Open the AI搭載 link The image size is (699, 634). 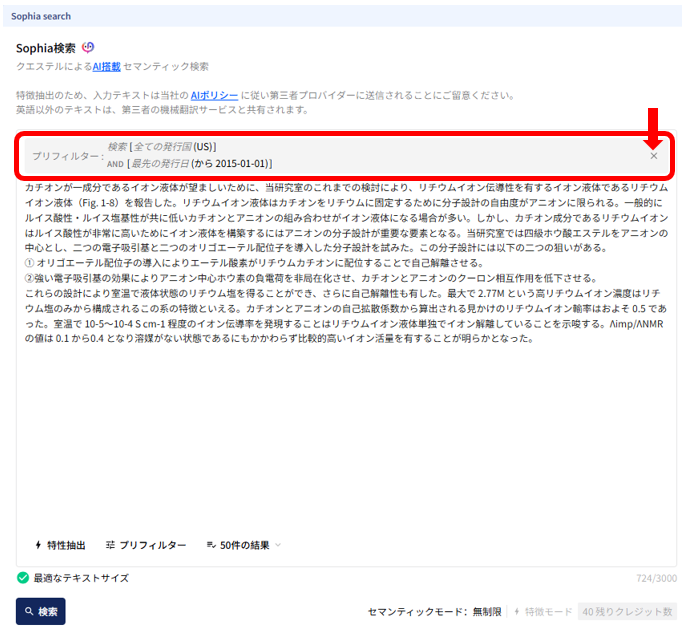coord(107,66)
